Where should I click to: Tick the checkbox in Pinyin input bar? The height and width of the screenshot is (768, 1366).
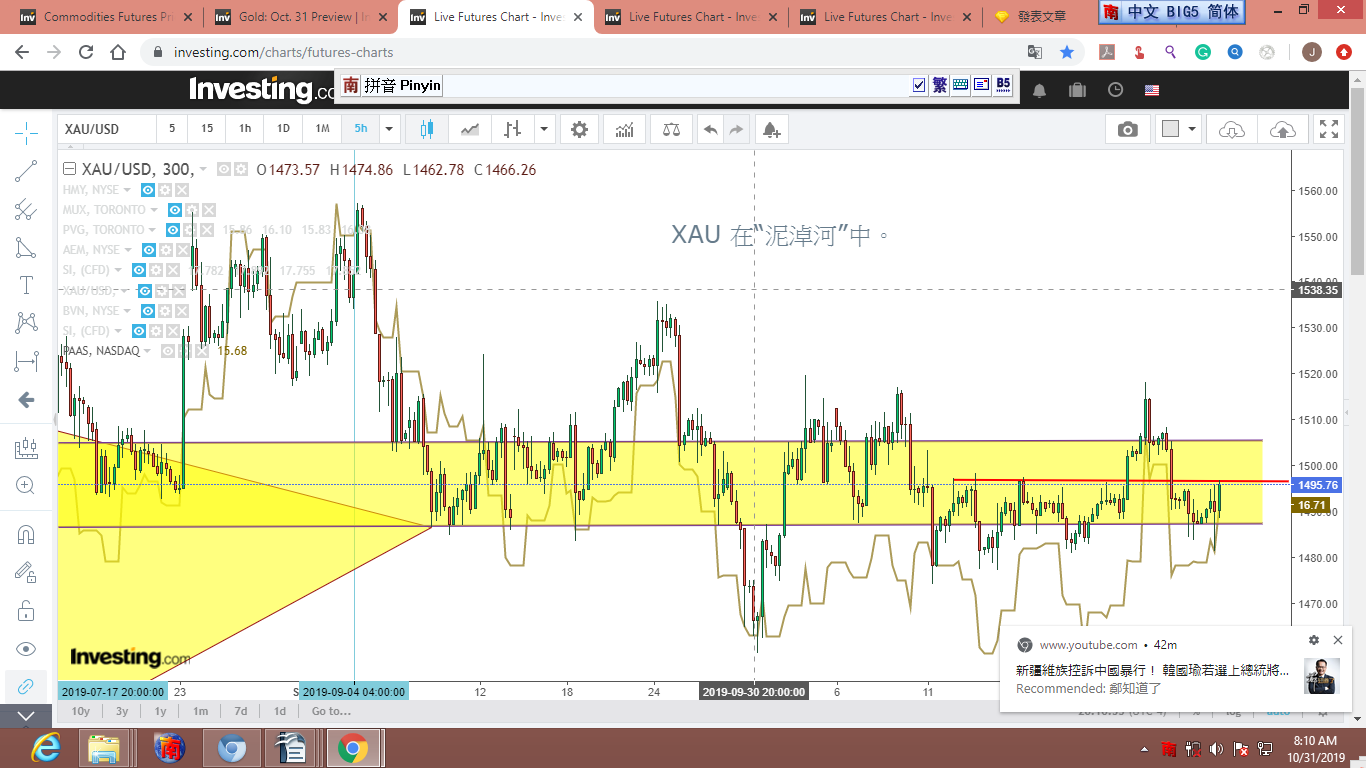pos(919,85)
